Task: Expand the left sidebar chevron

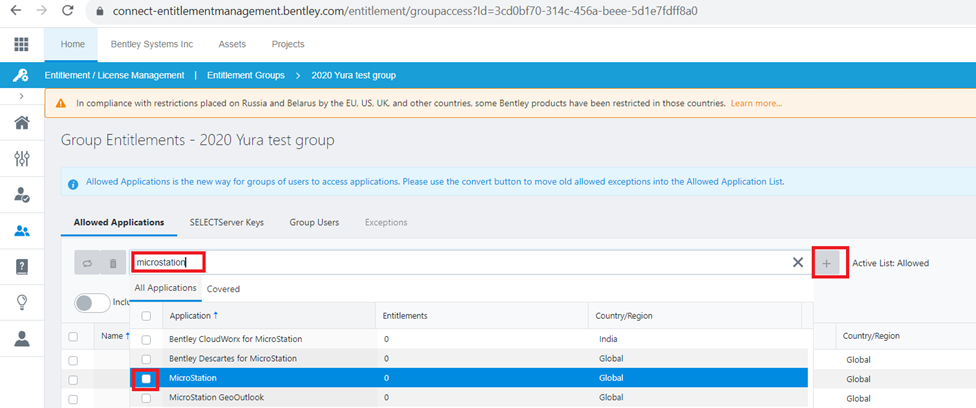Action: pos(21,95)
